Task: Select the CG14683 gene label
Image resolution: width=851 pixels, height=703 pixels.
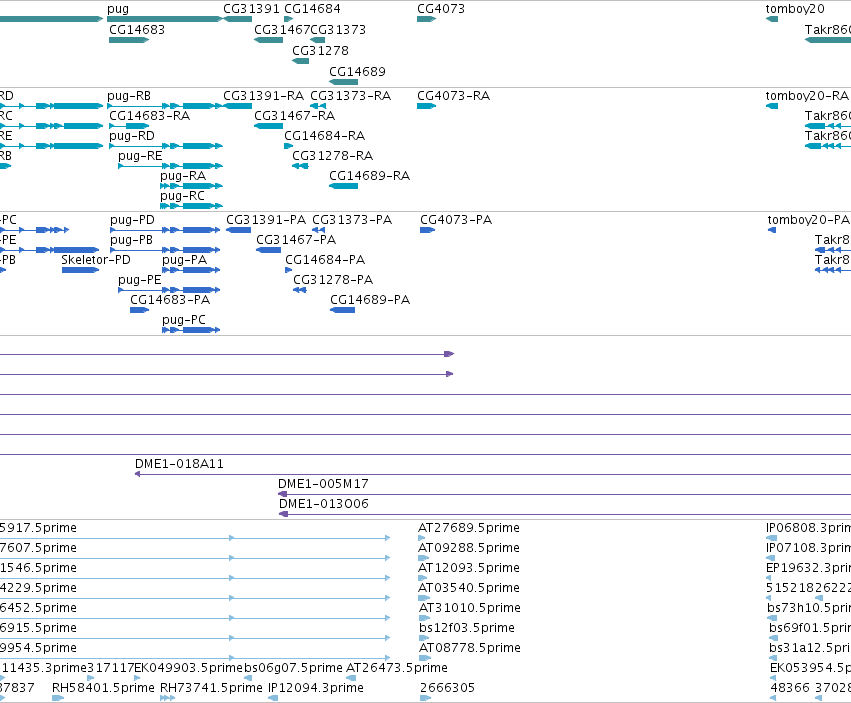Action: pyautogui.click(x=137, y=29)
